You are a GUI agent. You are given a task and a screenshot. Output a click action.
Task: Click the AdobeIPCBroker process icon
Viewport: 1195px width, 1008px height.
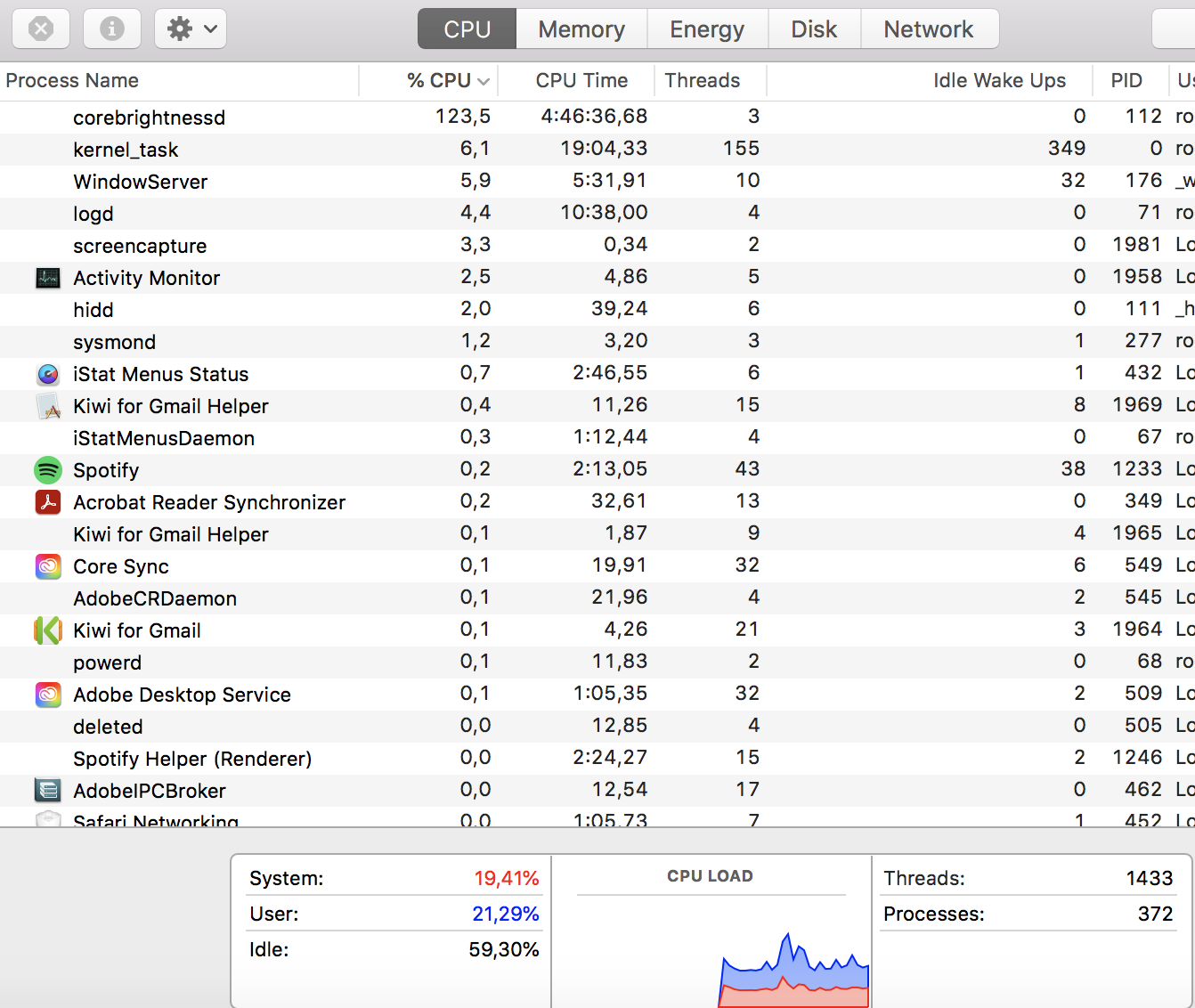coord(48,791)
